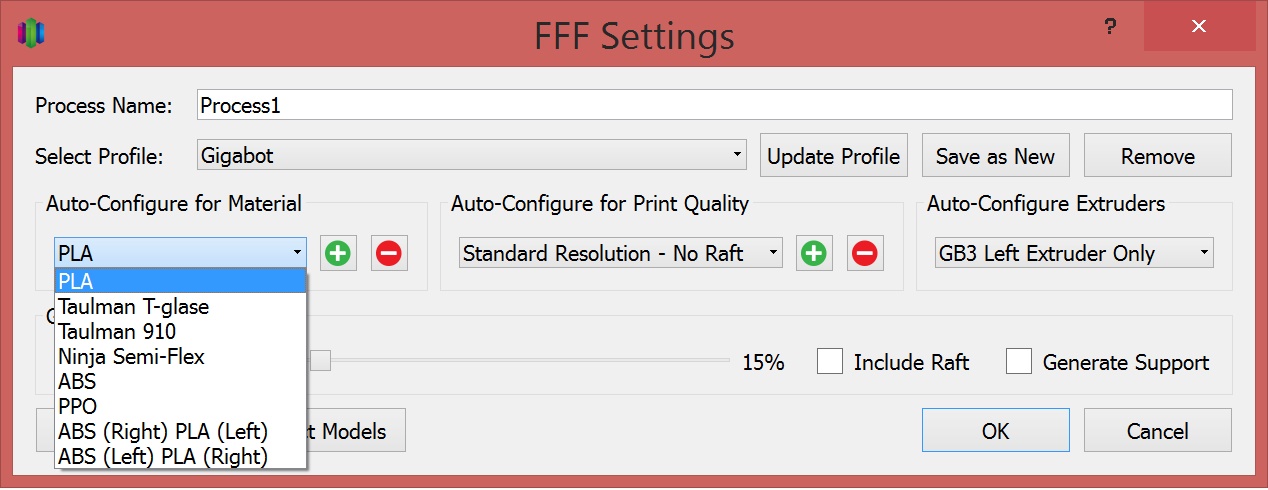Click the infill percentage slider handle
Viewport: 1268px width, 490px height.
click(x=320, y=361)
